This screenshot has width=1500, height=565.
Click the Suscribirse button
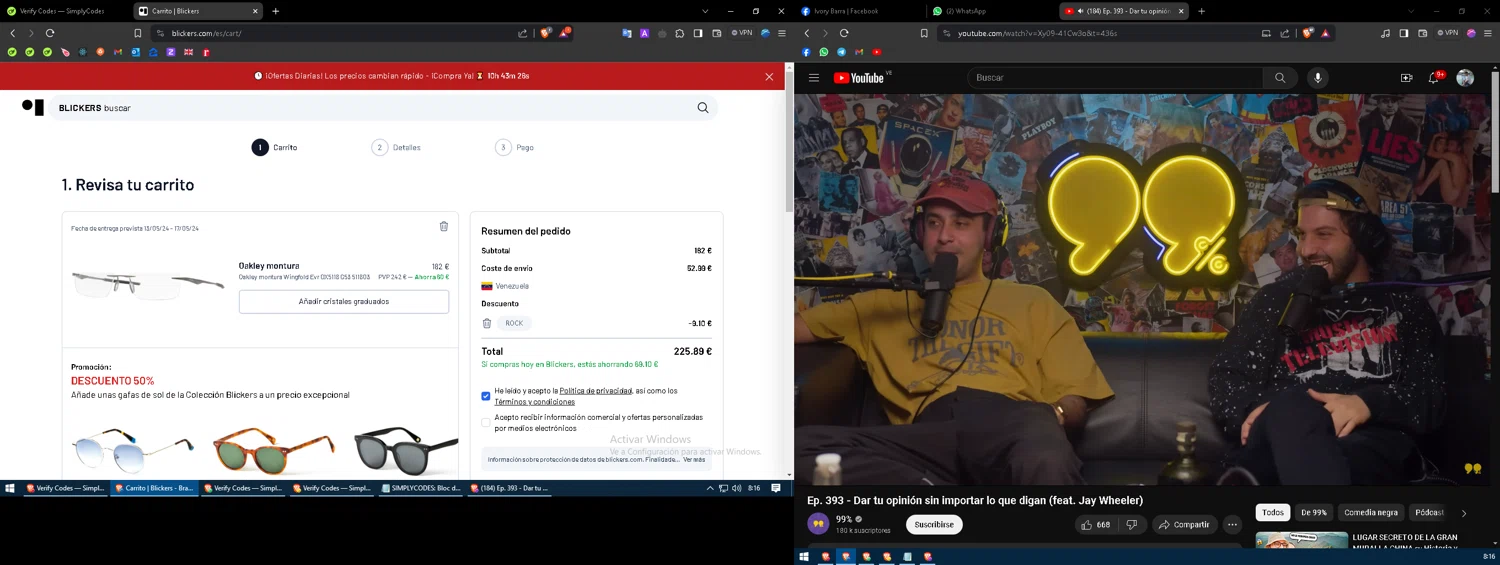934,524
